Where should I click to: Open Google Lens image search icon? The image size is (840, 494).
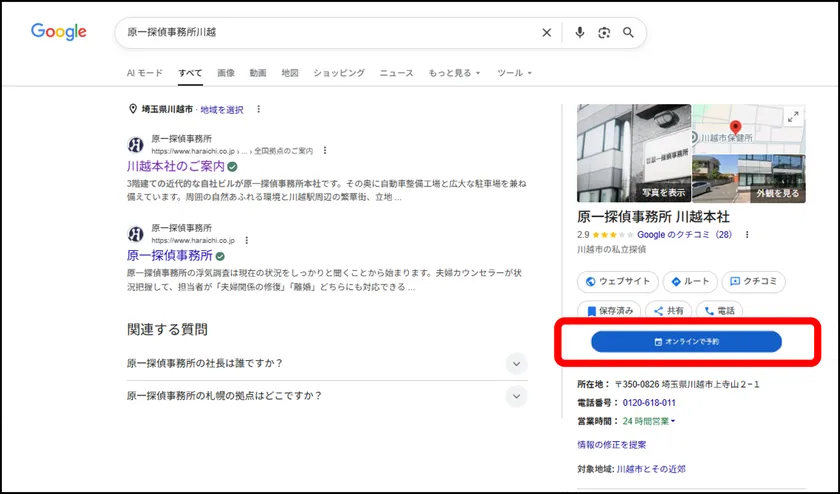point(604,33)
